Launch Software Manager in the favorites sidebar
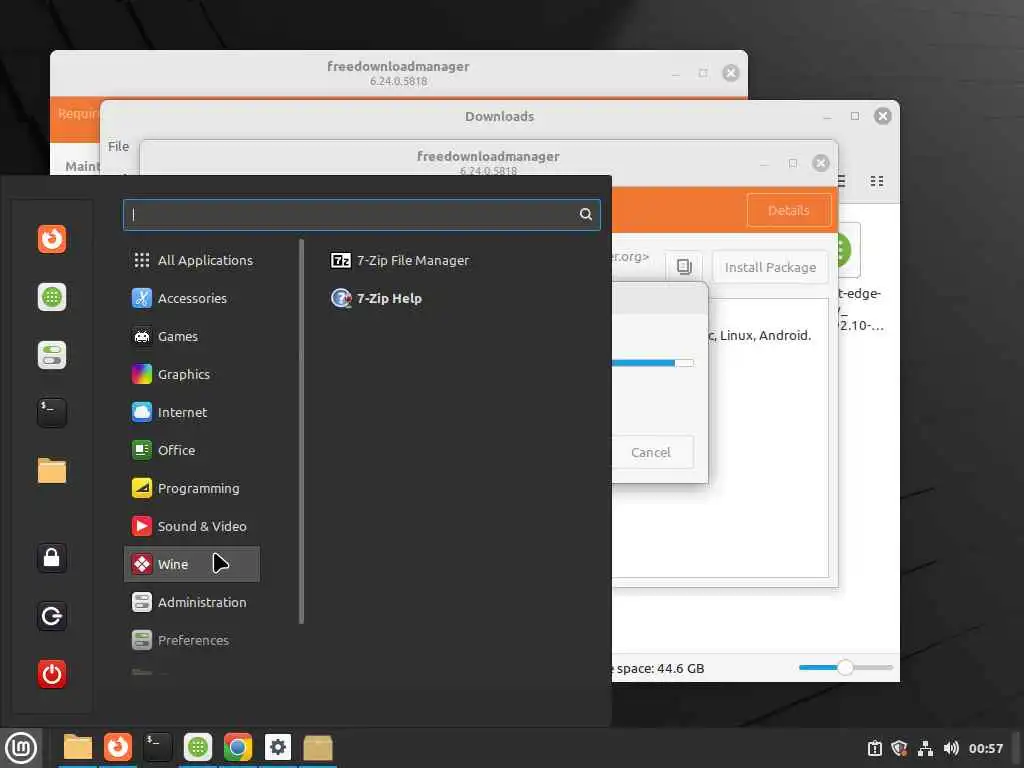This screenshot has width=1024, height=768. click(x=52, y=297)
